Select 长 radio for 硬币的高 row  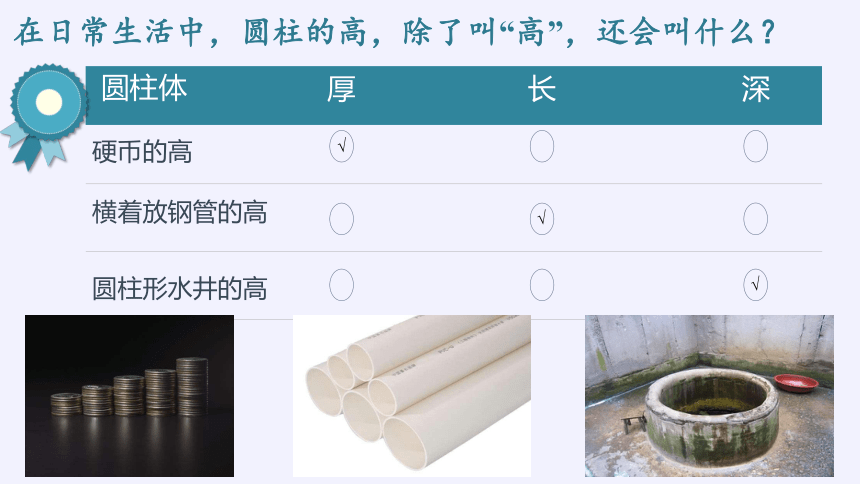(542, 147)
